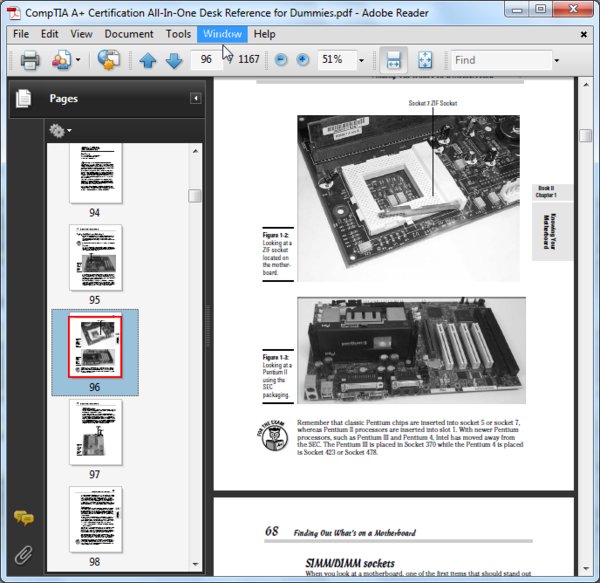Expand the Collaborate dropdown arrow
The image size is (600, 583).
pos(78,60)
